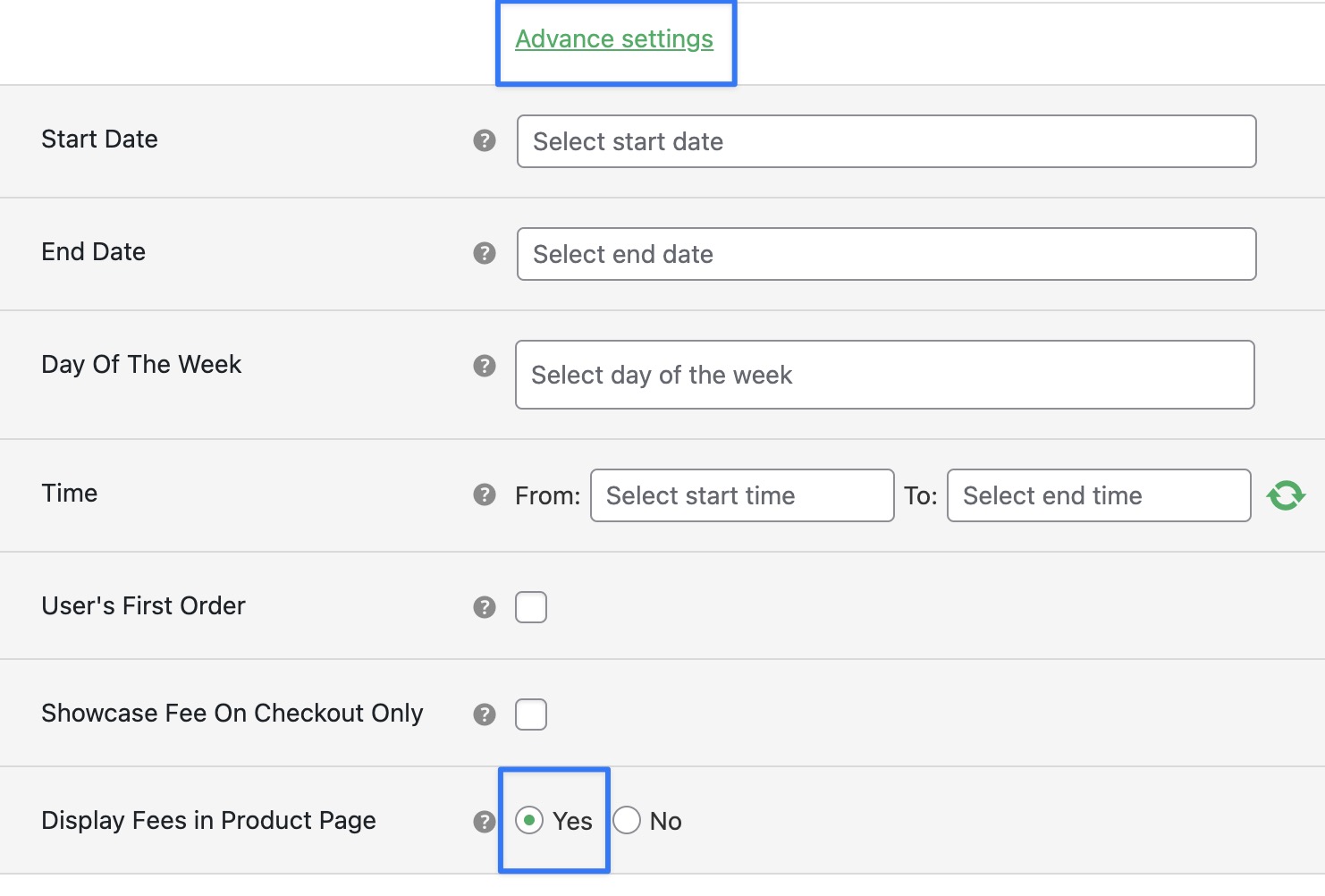Click the Start Date label
Screen dimensions: 1325x896
tap(99, 139)
